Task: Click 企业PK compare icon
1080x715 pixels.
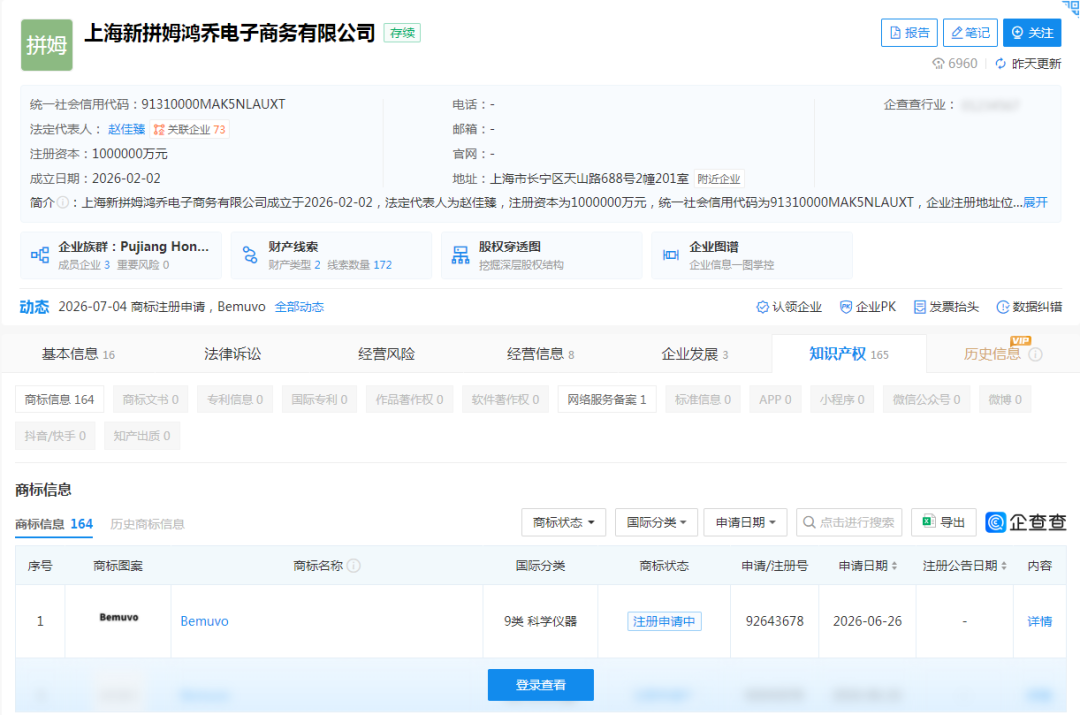Action: click(846, 307)
